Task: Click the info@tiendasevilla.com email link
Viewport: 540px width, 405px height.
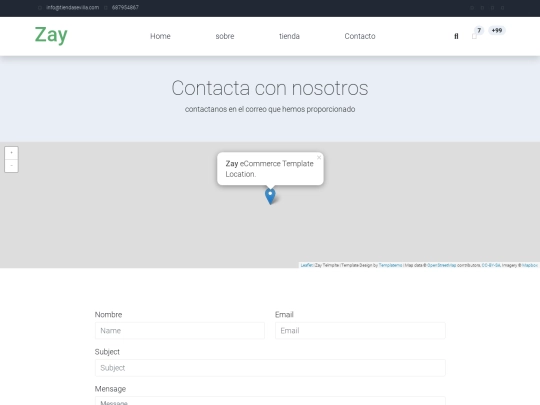Action: (x=72, y=8)
